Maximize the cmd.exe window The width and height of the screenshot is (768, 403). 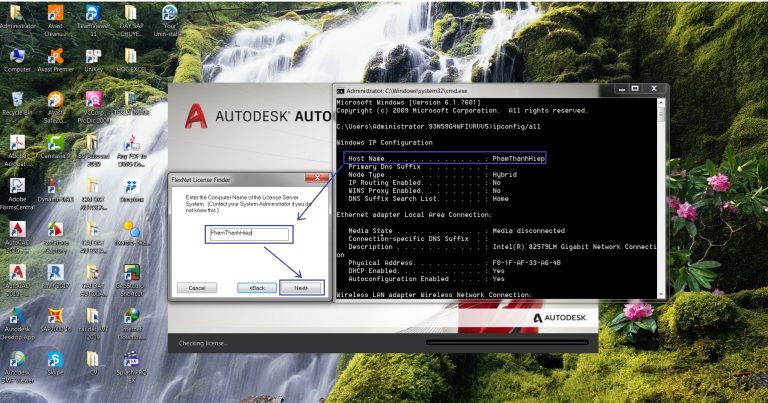coord(635,89)
